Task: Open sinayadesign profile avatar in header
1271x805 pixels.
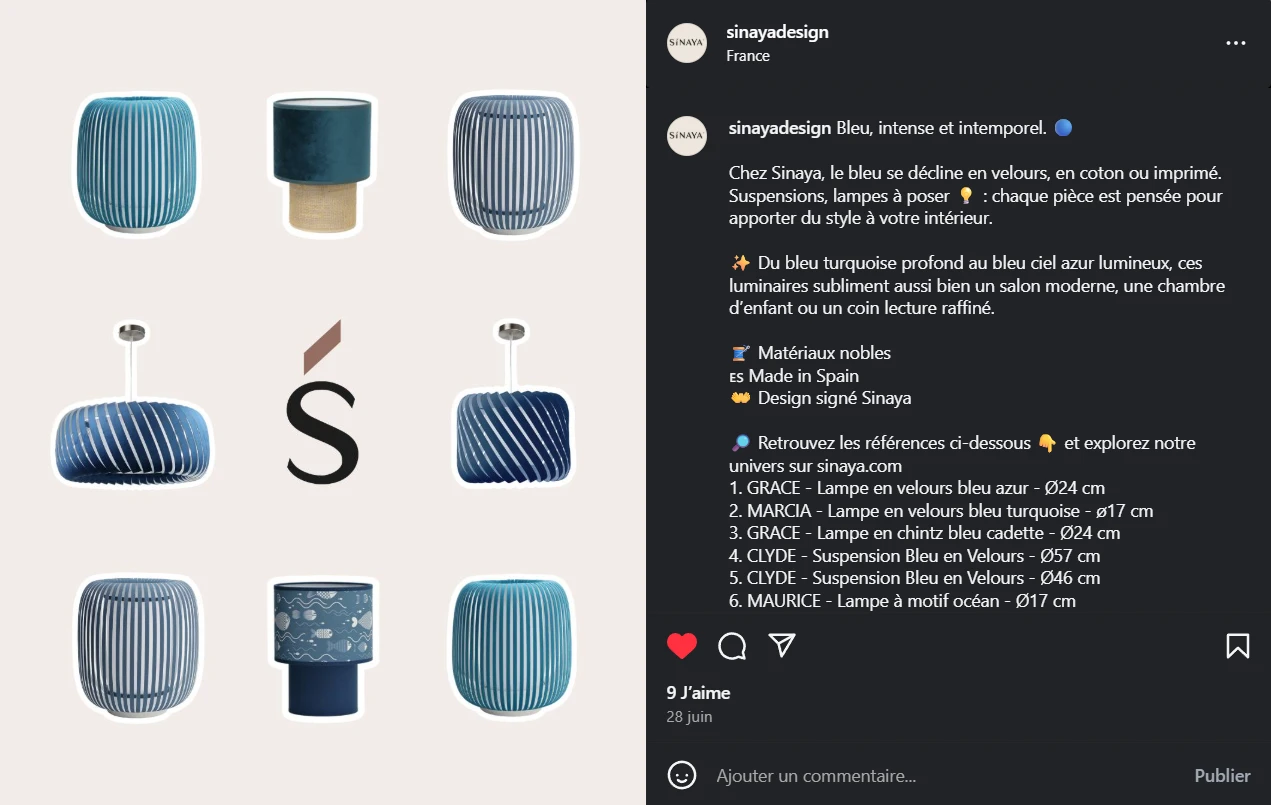Action: pos(687,43)
